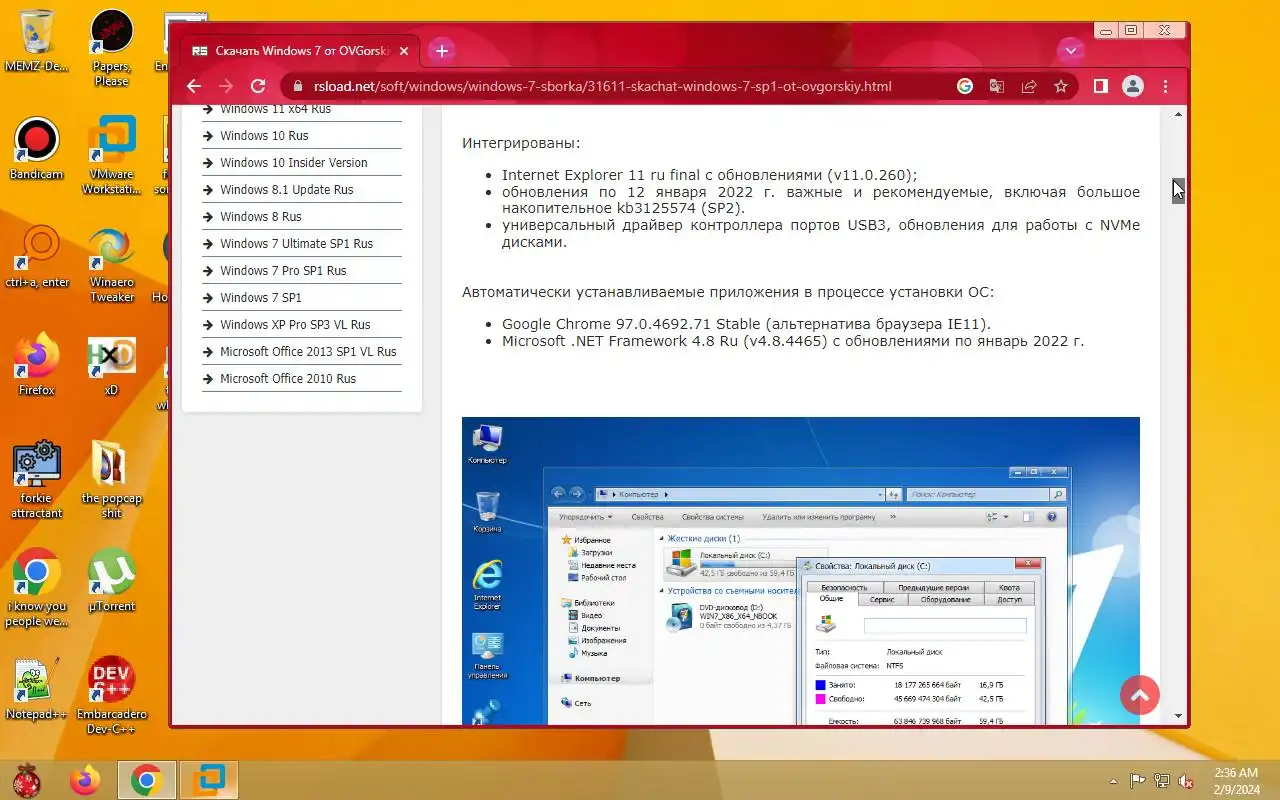This screenshot has width=1280, height=800.
Task: Open the network tray icon
Action: click(1162, 781)
